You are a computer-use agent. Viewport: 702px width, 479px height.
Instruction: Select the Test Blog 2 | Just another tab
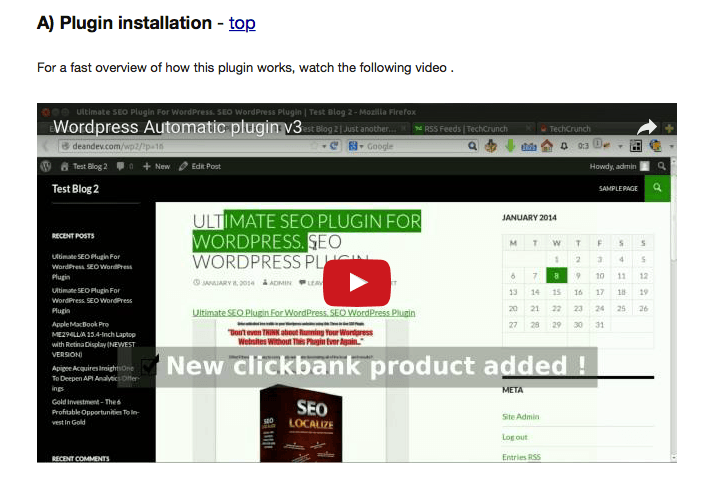tap(351, 129)
